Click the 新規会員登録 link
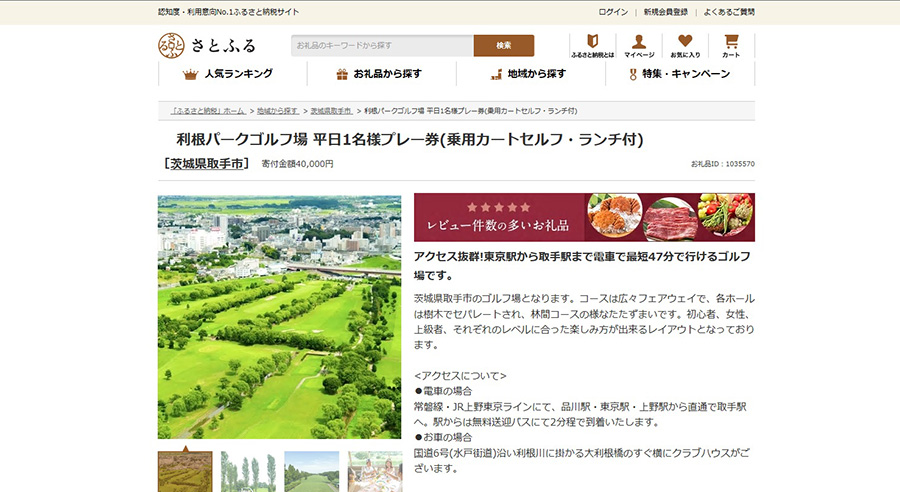Image resolution: width=900 pixels, height=492 pixels. point(665,12)
